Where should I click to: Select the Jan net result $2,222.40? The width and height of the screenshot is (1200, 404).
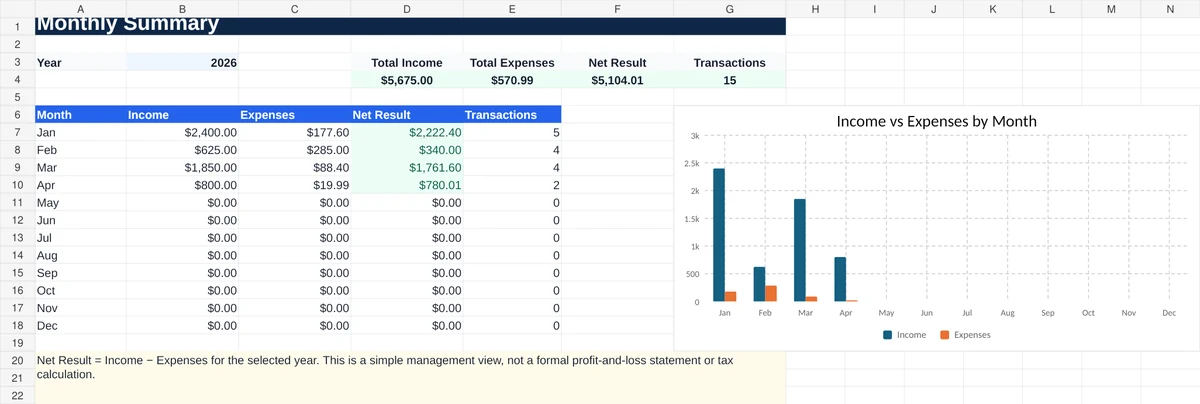click(x=406, y=132)
